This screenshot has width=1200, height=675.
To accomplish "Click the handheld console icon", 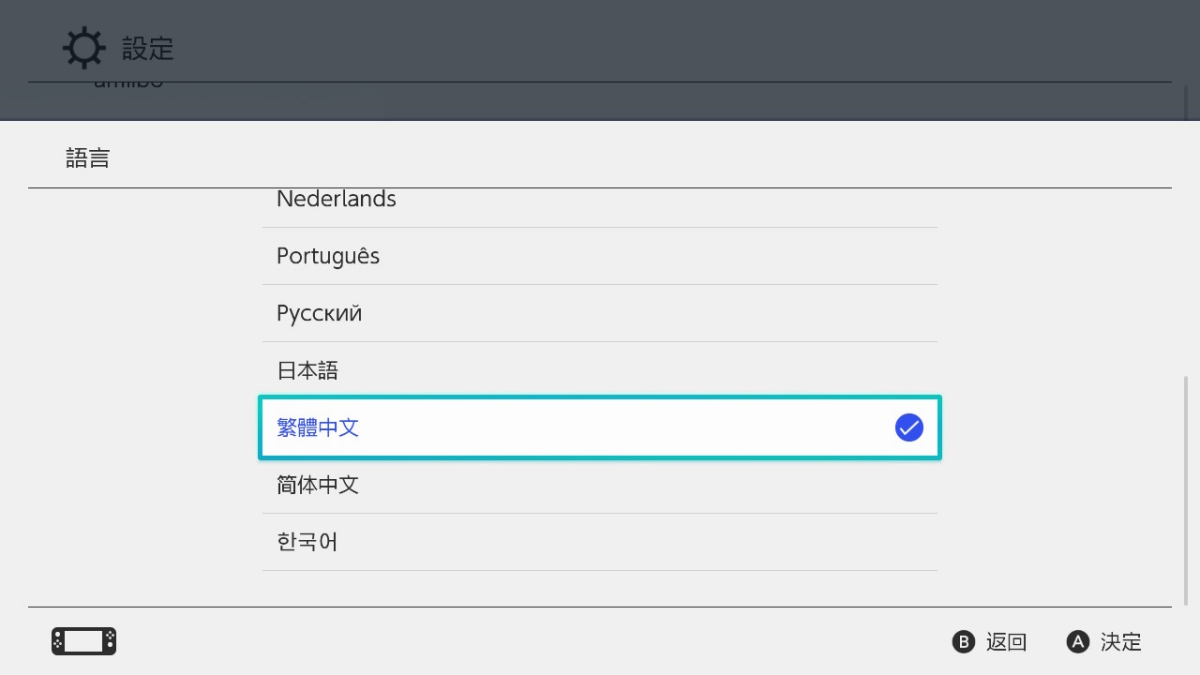I will [84, 641].
